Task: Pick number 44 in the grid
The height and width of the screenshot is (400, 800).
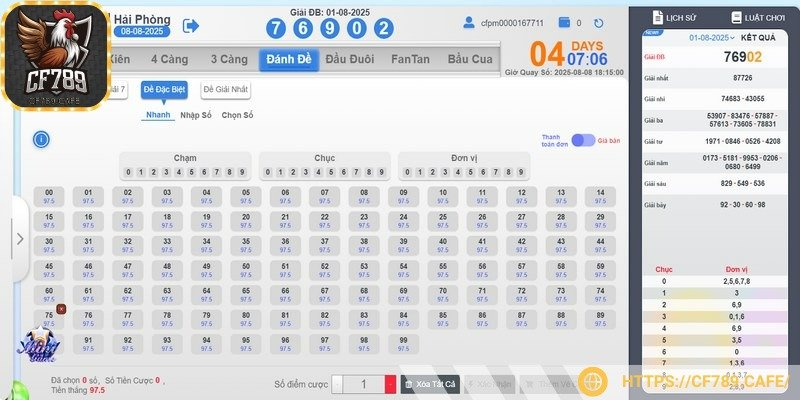Action: pyautogui.click(x=601, y=245)
